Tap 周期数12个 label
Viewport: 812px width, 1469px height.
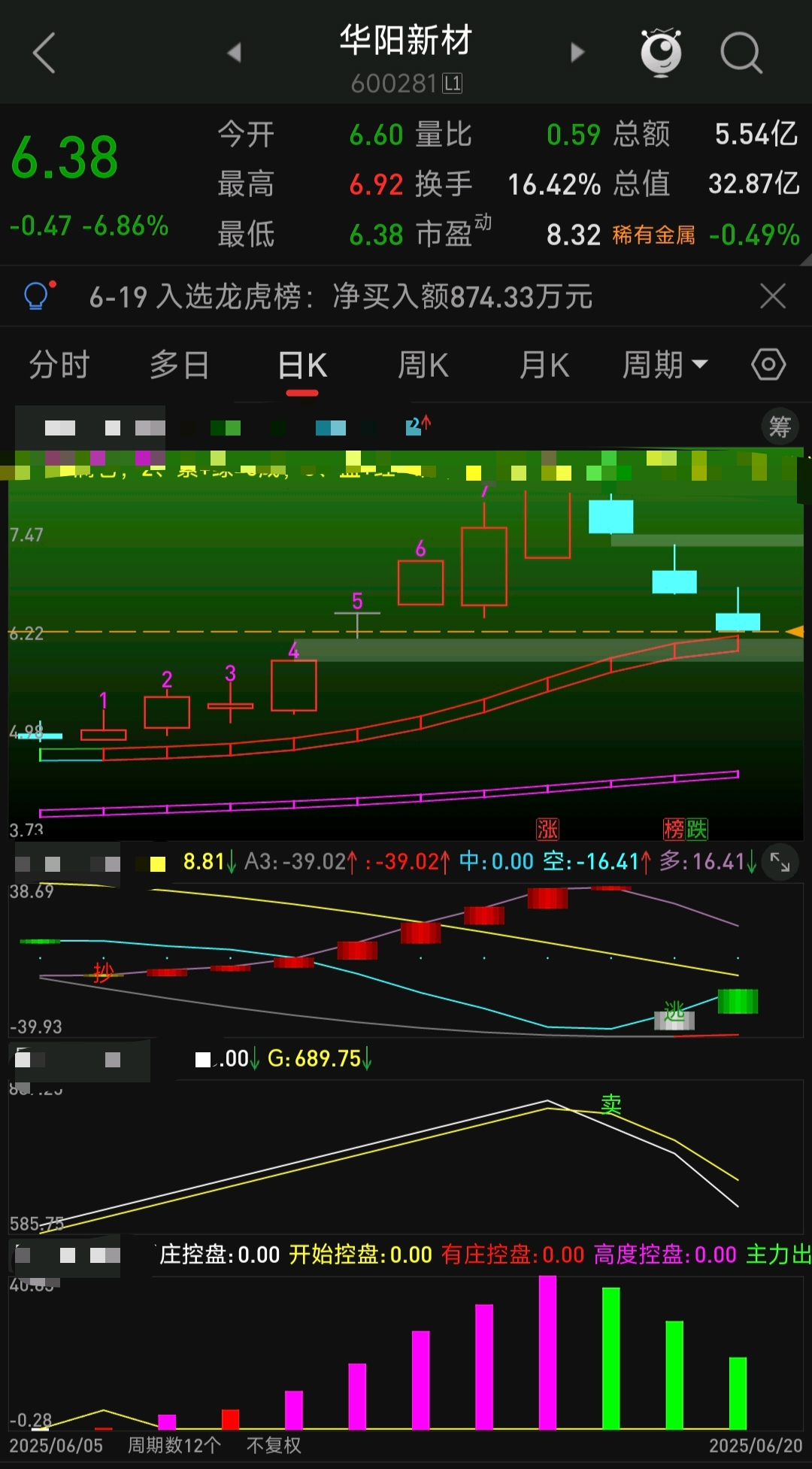pyautogui.click(x=174, y=1445)
